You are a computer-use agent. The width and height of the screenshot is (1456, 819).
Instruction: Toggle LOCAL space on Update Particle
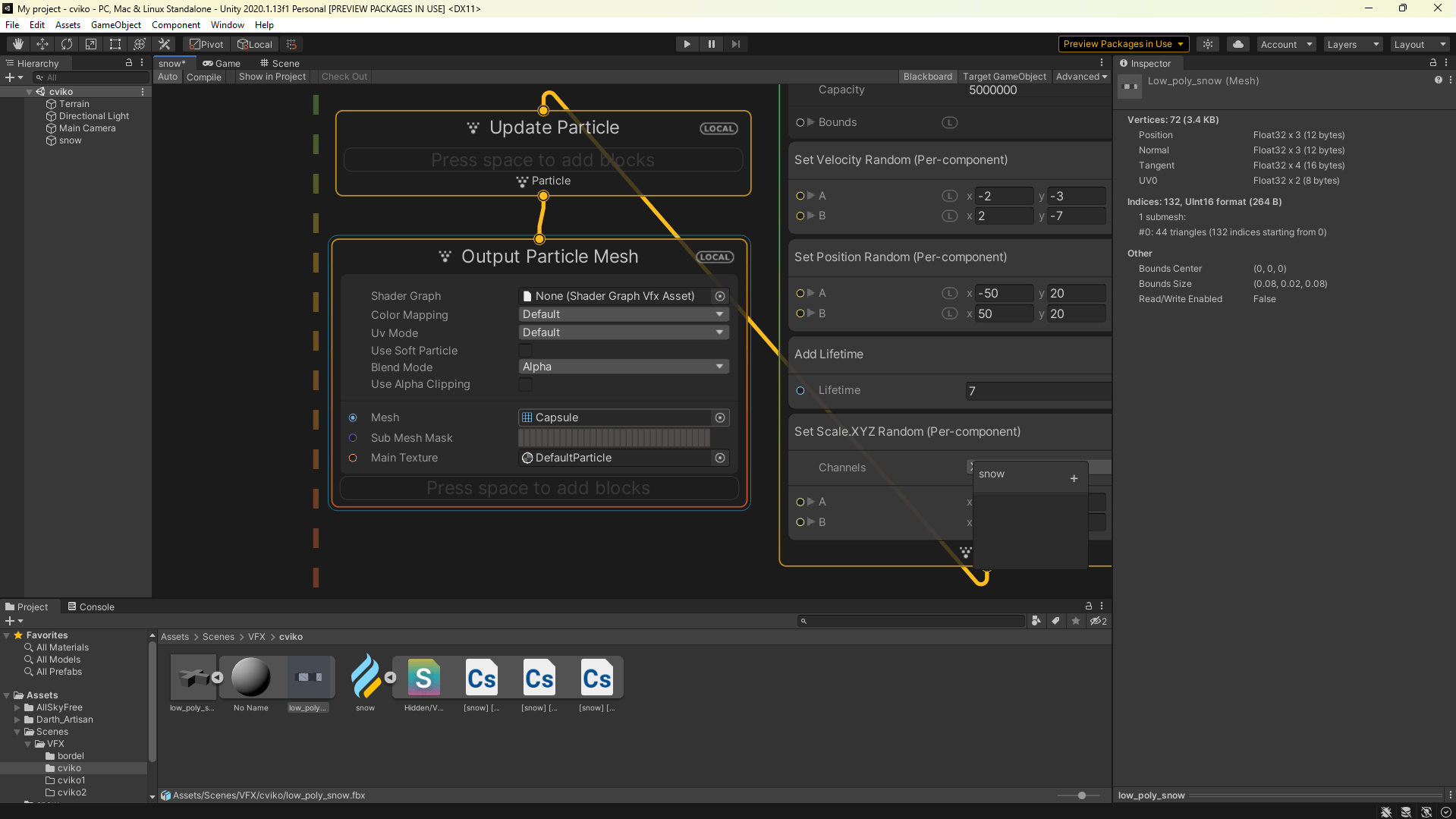click(x=718, y=128)
